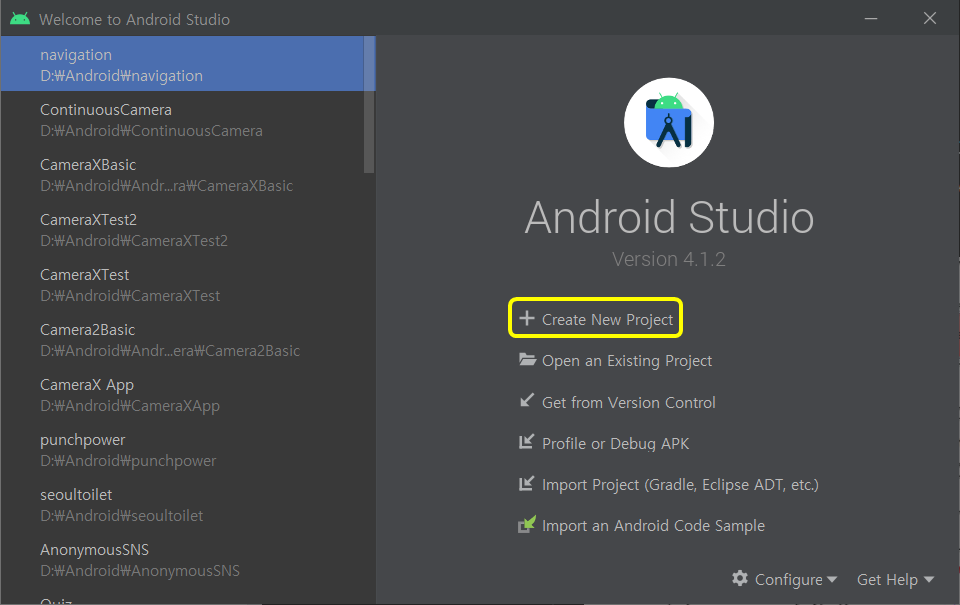Select Profile or Debug APK
The image size is (960, 605).
(615, 443)
